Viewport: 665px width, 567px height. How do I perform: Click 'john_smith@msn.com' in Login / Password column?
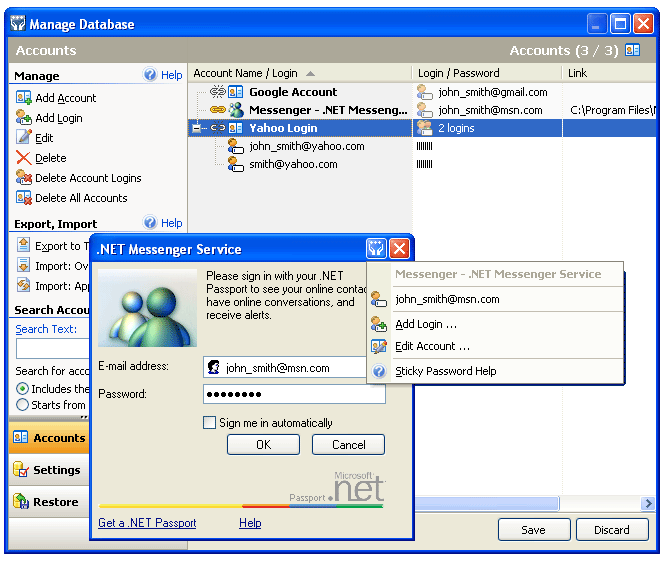[490, 110]
